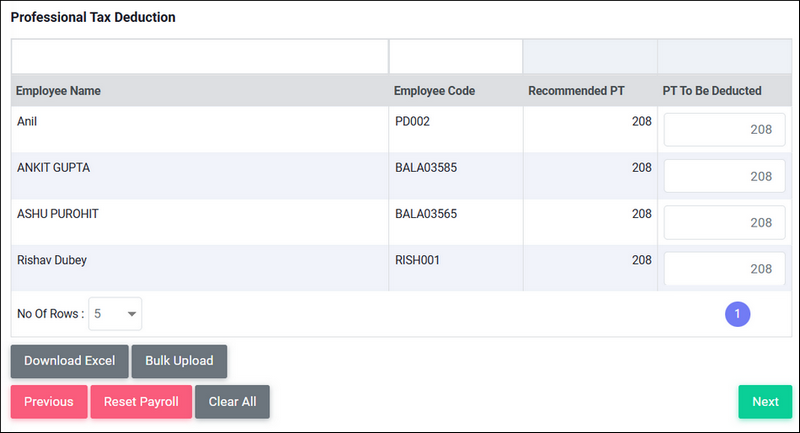Edit PT To Be Deducted for Rishav Dubey

point(724,269)
